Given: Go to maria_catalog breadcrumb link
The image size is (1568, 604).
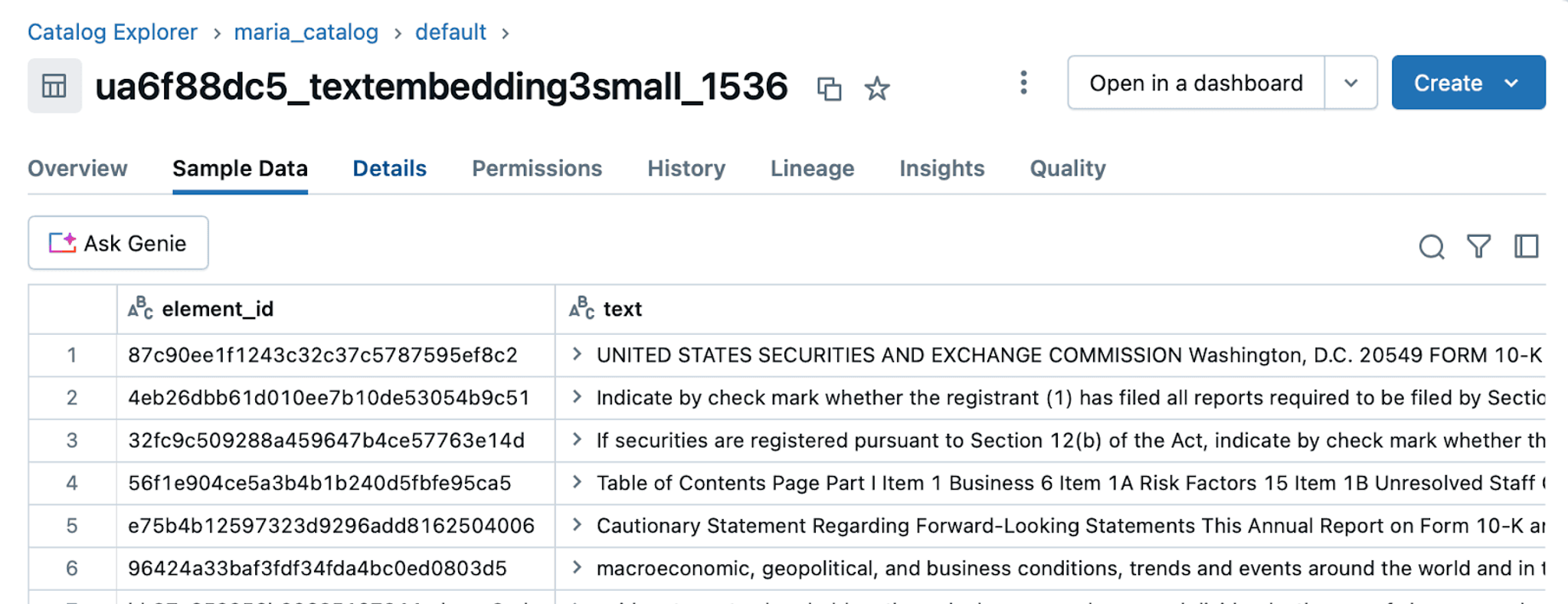Looking at the screenshot, I should point(306,32).
